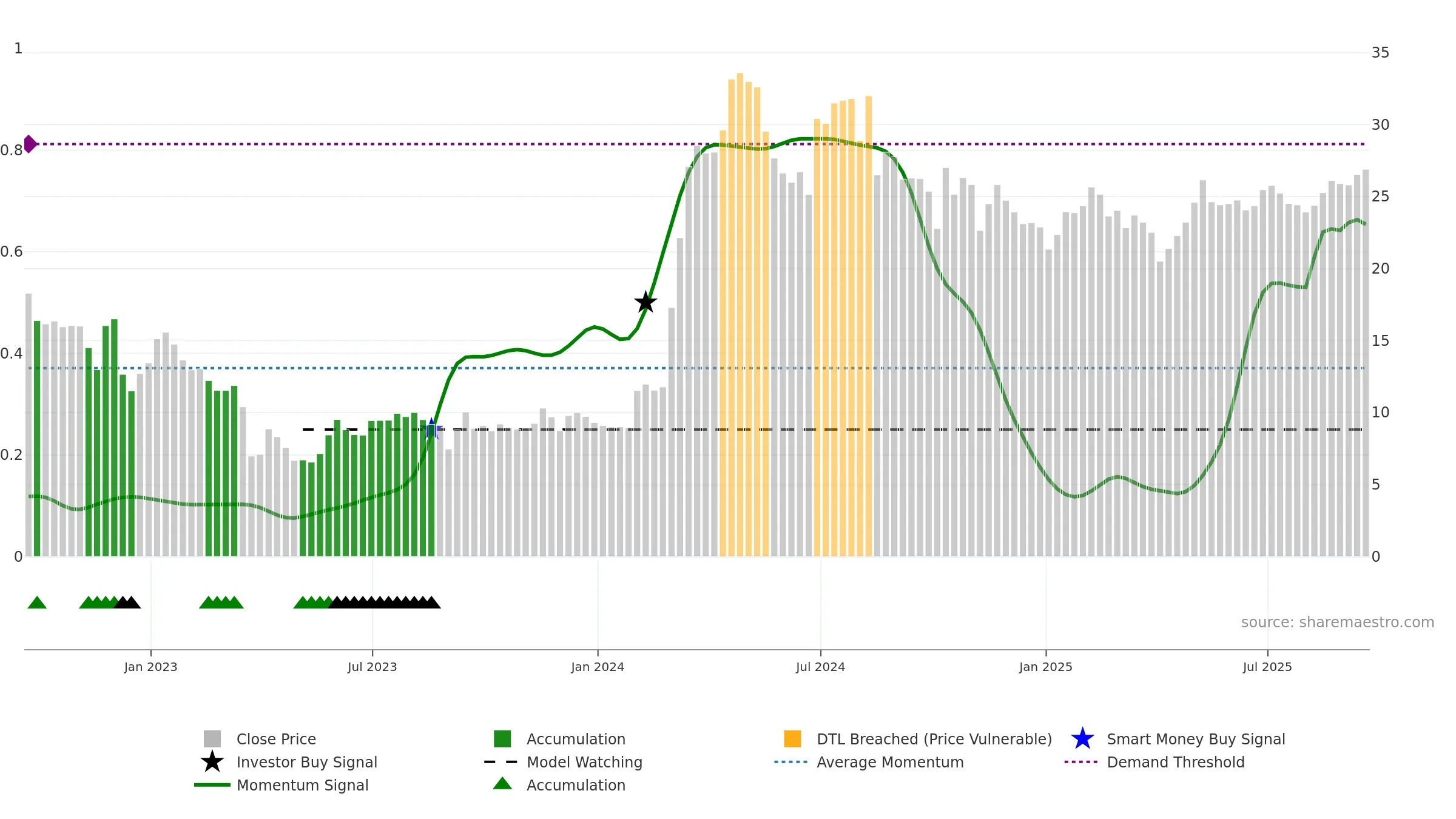This screenshot has height=819, width=1456.
Task: Click the Jan 2023 axis label
Action: pyautogui.click(x=150, y=667)
